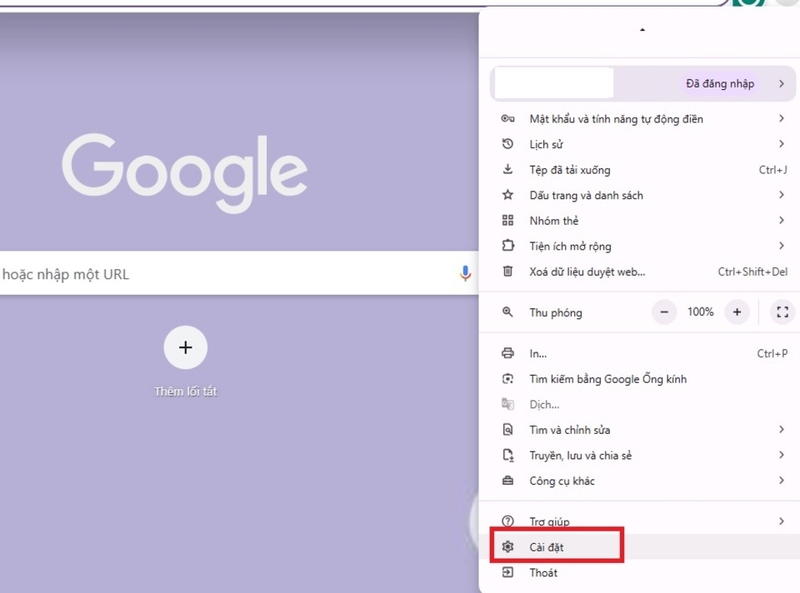The height and width of the screenshot is (593, 800).
Task: Expand chevron on Tiện ích mở rộng row
Action: tap(782, 245)
